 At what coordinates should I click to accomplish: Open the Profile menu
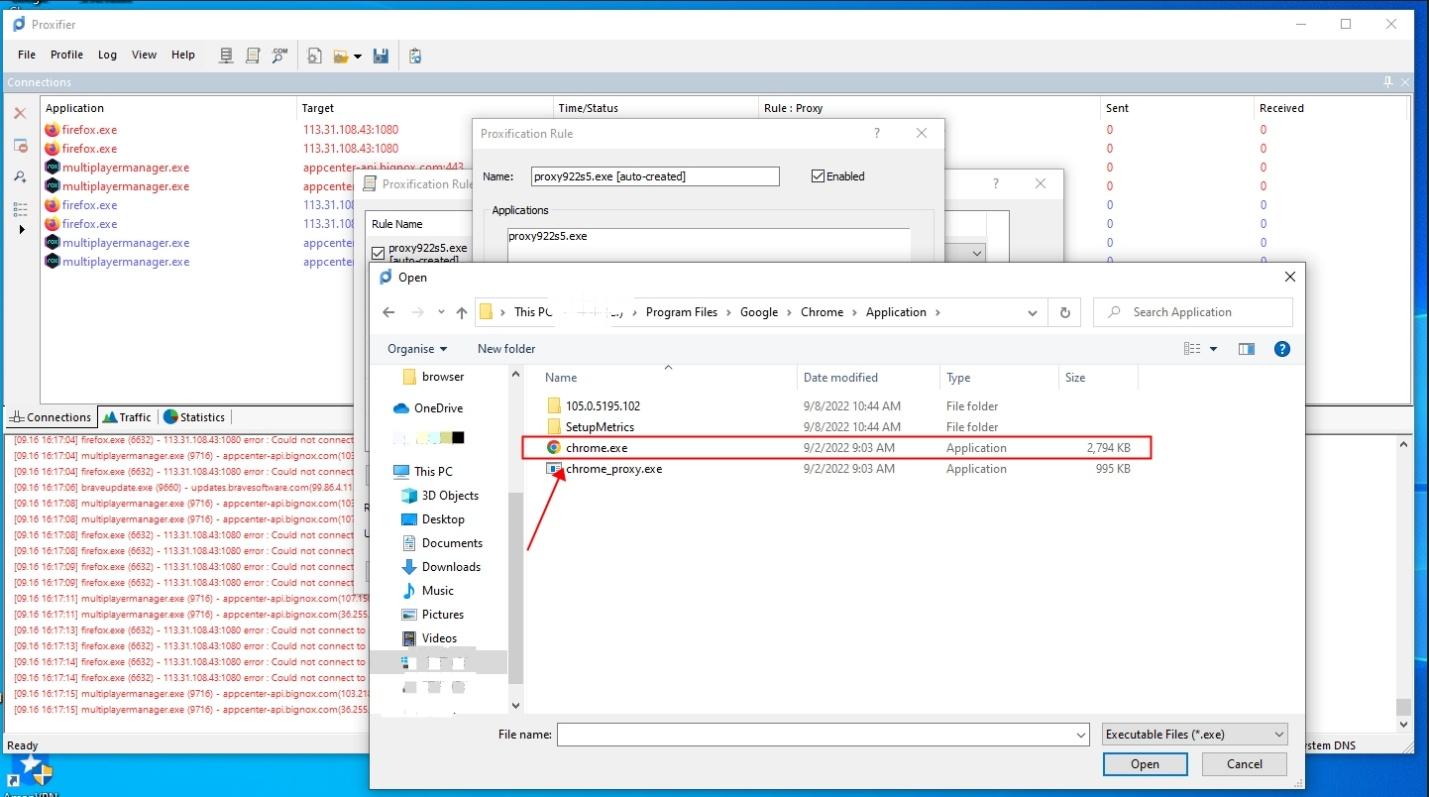tap(67, 55)
